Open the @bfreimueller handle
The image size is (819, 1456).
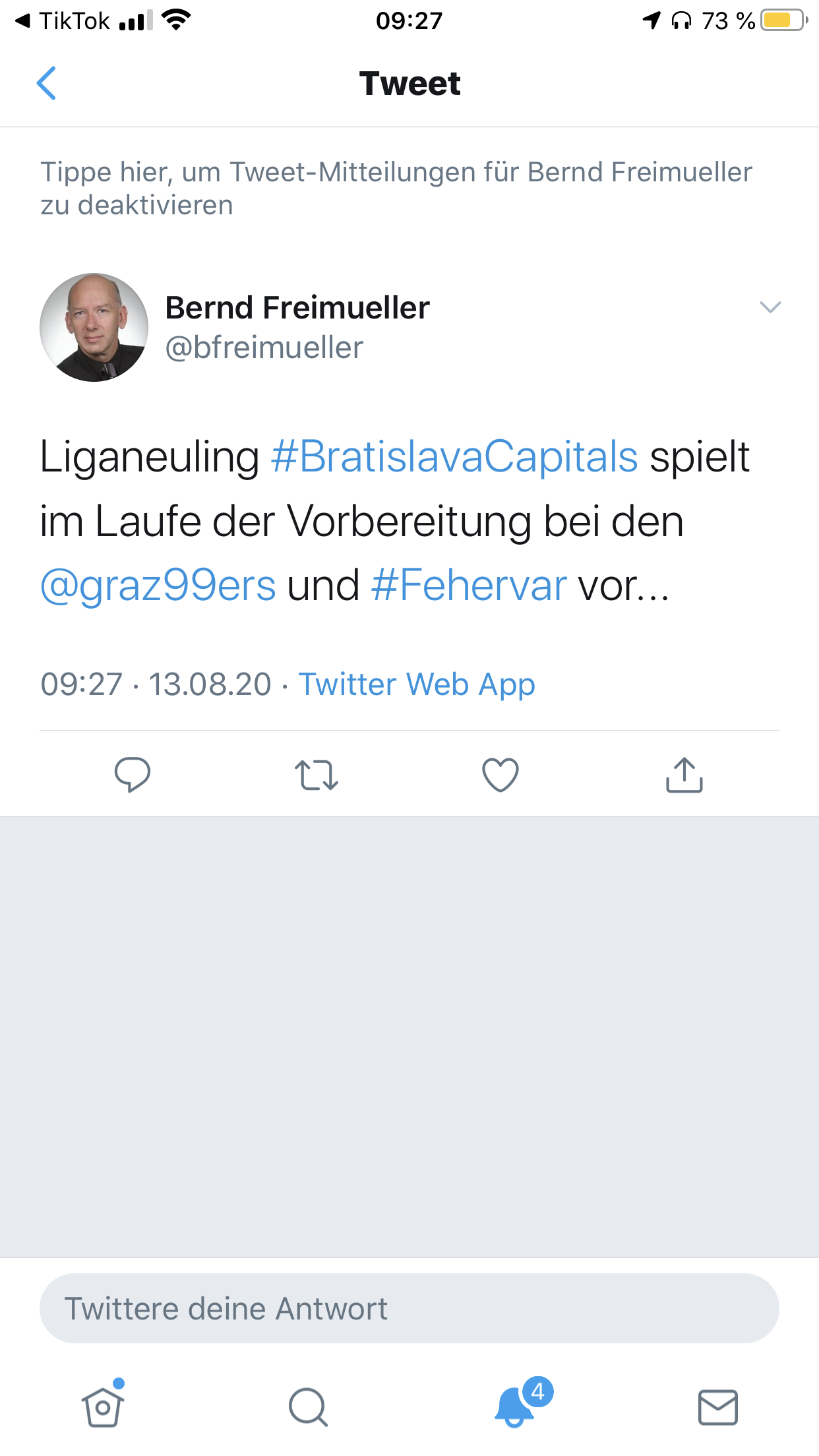point(264,348)
